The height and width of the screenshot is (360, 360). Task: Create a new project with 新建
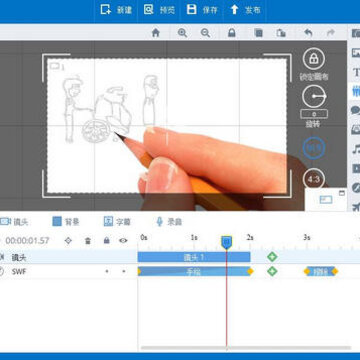[x=116, y=10]
